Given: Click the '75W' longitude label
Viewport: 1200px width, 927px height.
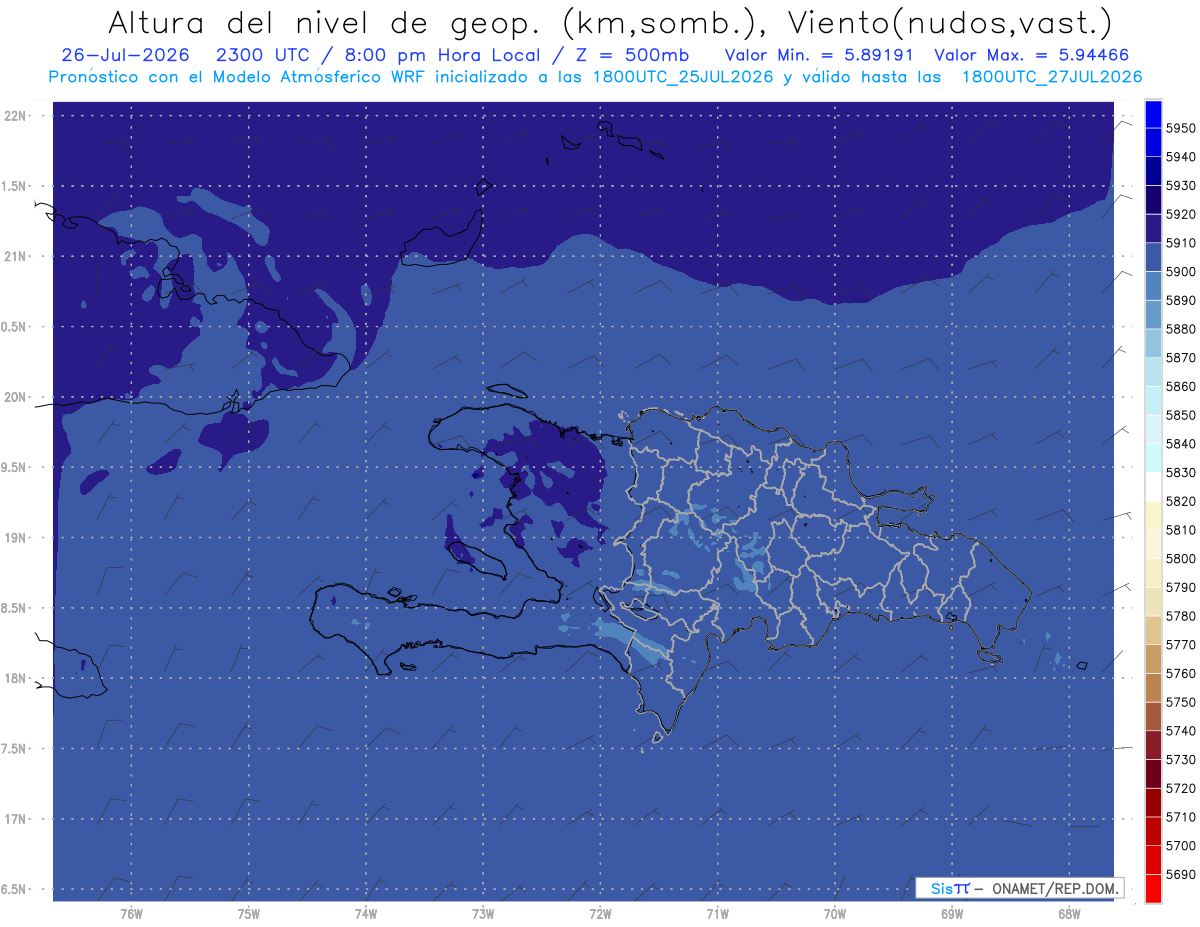Looking at the screenshot, I should tap(249, 914).
